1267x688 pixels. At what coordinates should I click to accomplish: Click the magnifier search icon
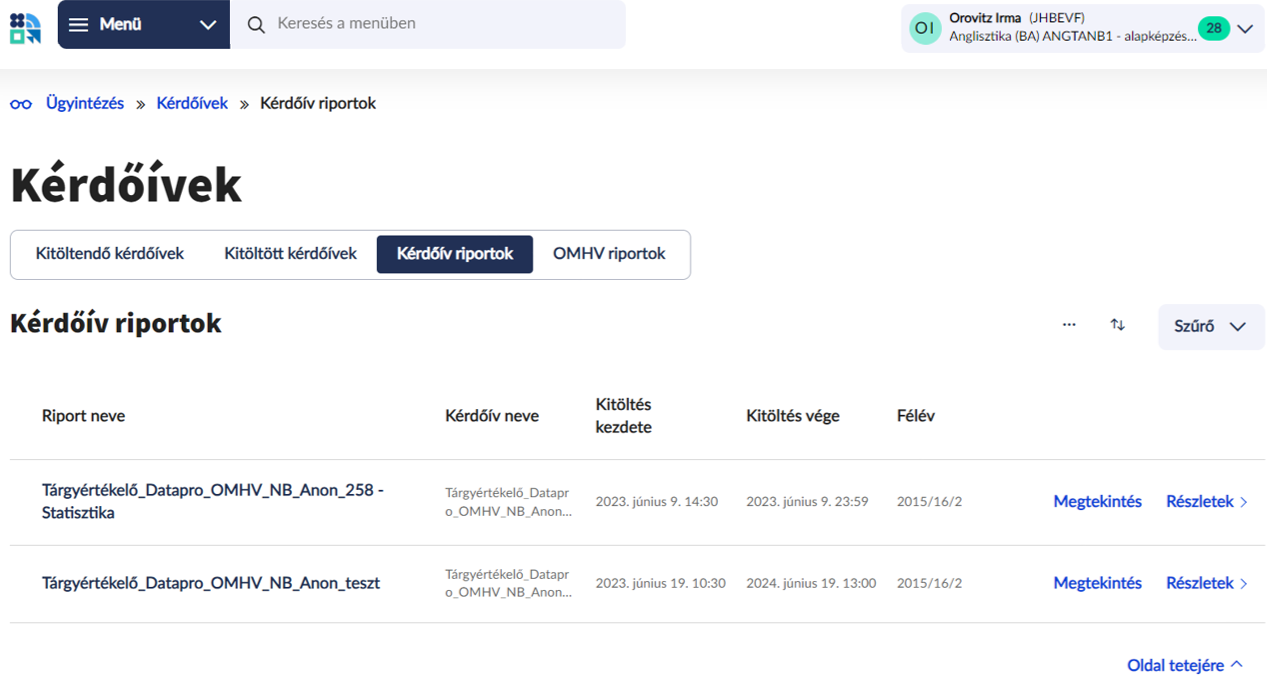(x=256, y=25)
